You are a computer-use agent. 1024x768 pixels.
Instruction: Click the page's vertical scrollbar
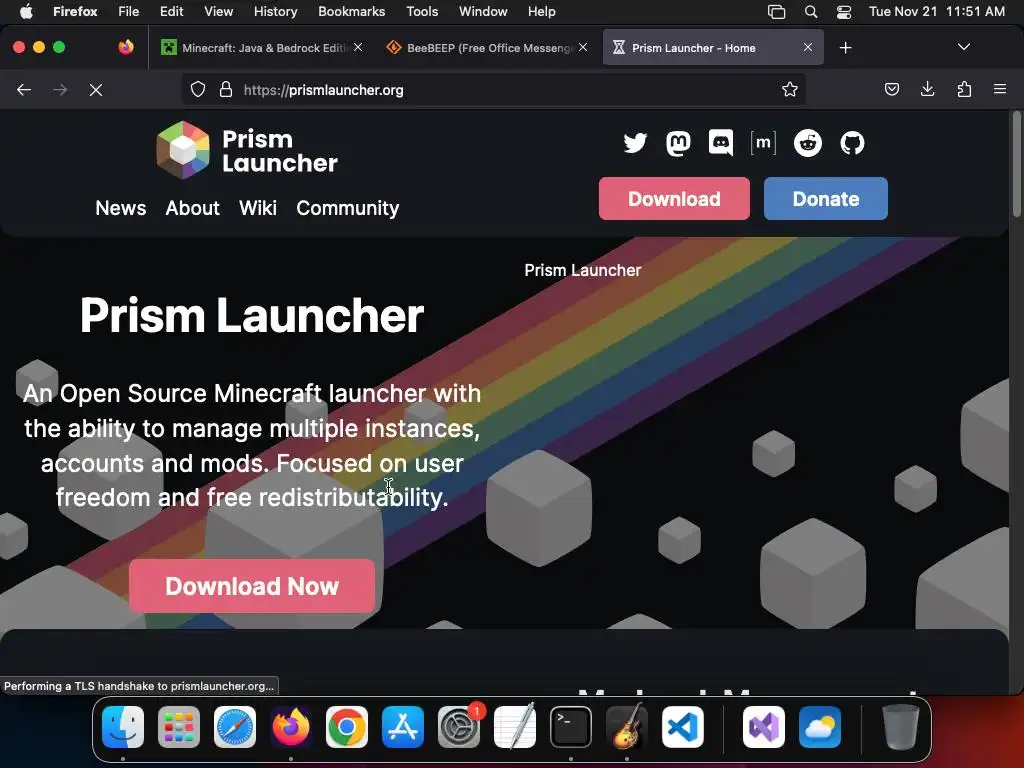1017,165
